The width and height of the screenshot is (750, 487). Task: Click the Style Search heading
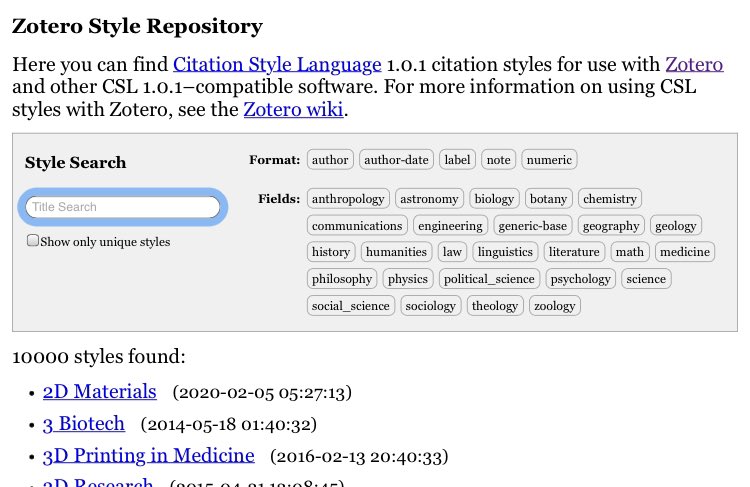point(76,162)
